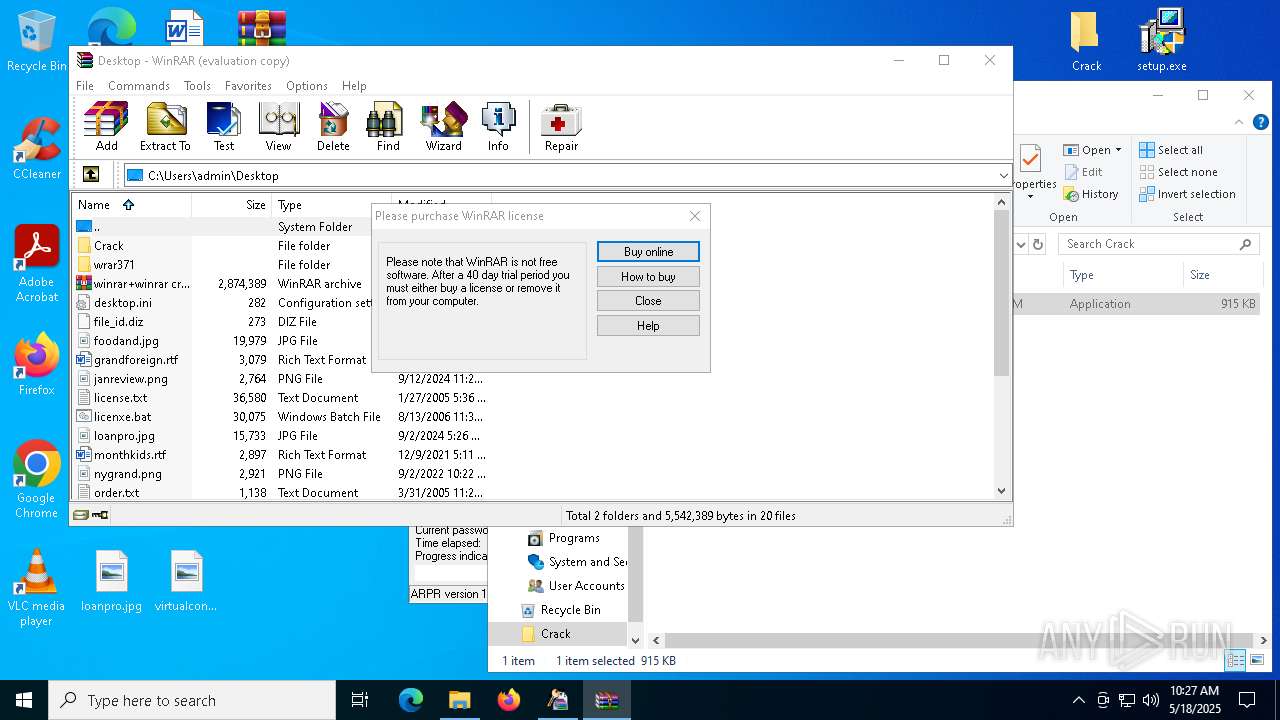
Task: Click the Buy online button
Action: (x=648, y=252)
